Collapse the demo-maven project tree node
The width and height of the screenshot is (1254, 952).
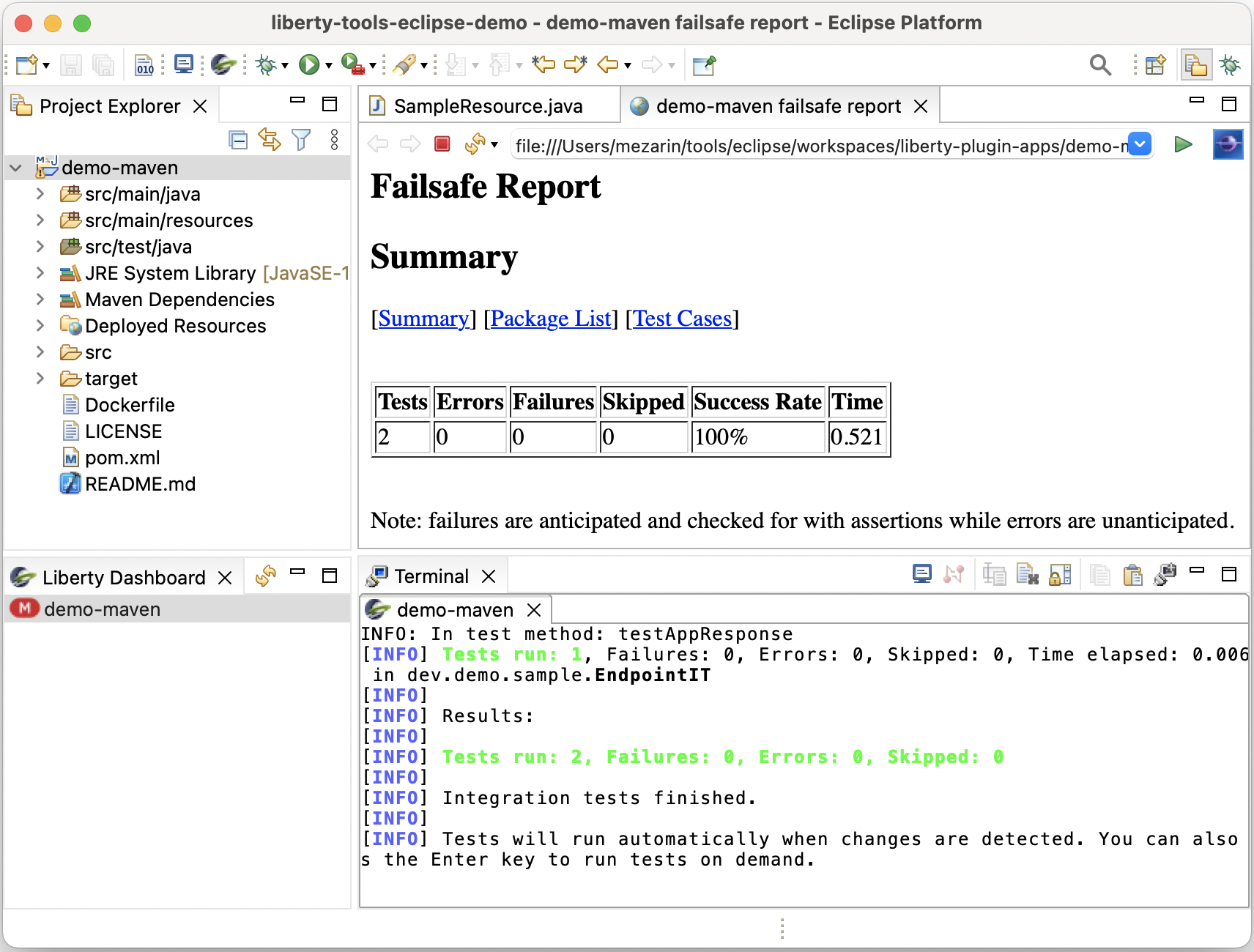[x=15, y=168]
